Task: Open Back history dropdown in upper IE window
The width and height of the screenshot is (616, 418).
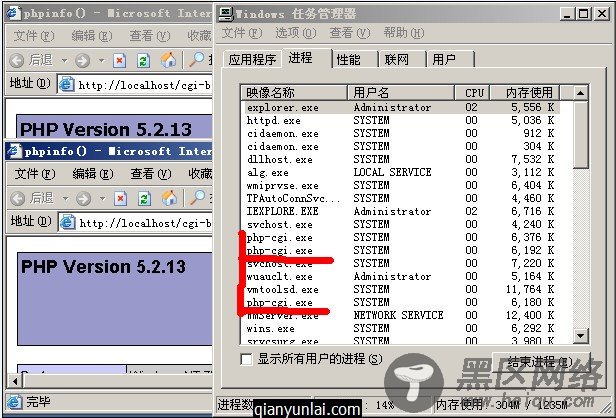Action: coord(64,61)
